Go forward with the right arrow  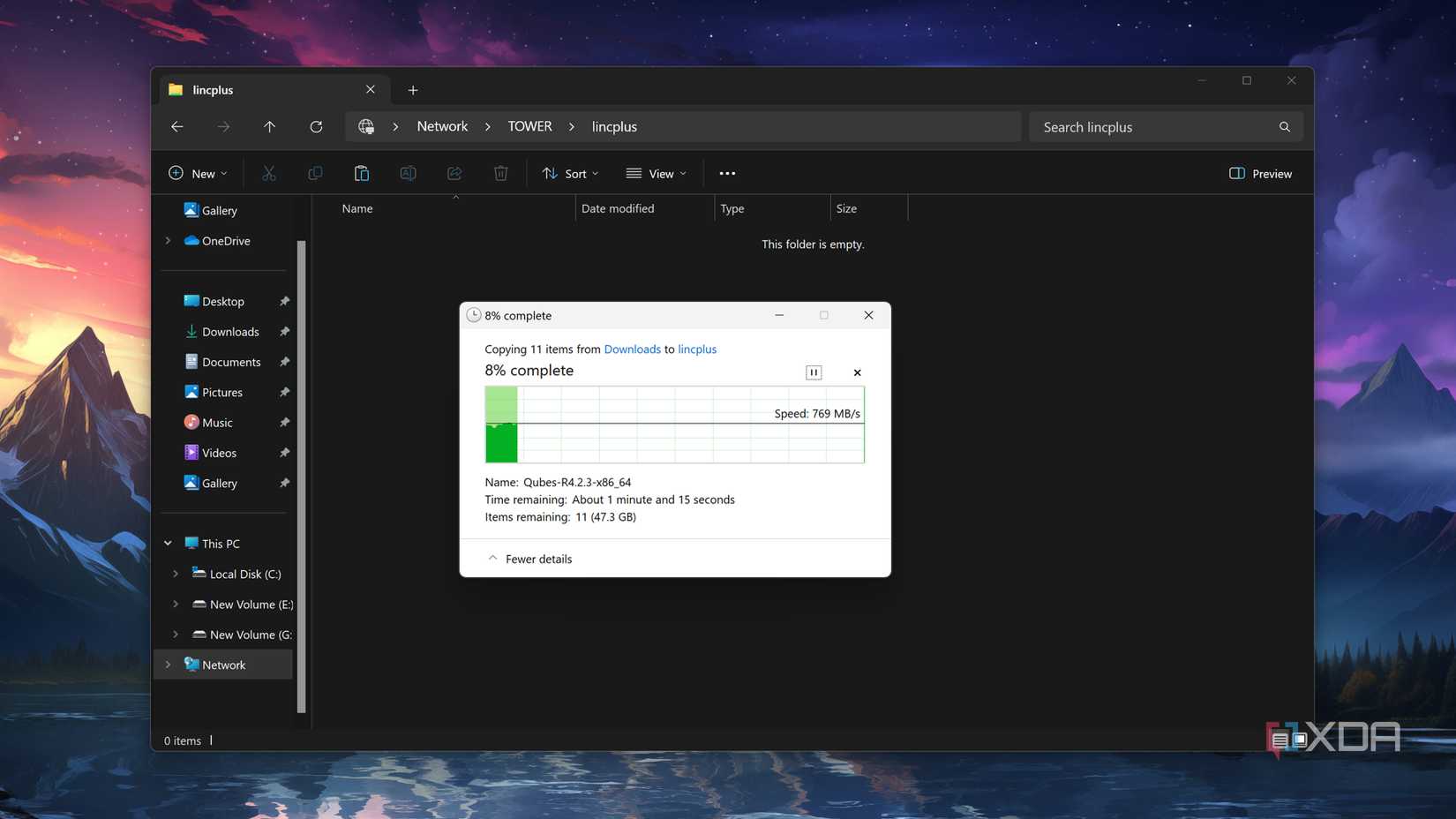[x=223, y=127]
